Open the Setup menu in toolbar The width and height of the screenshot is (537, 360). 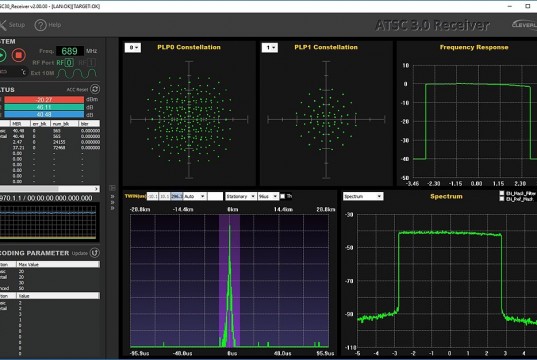coord(12,25)
